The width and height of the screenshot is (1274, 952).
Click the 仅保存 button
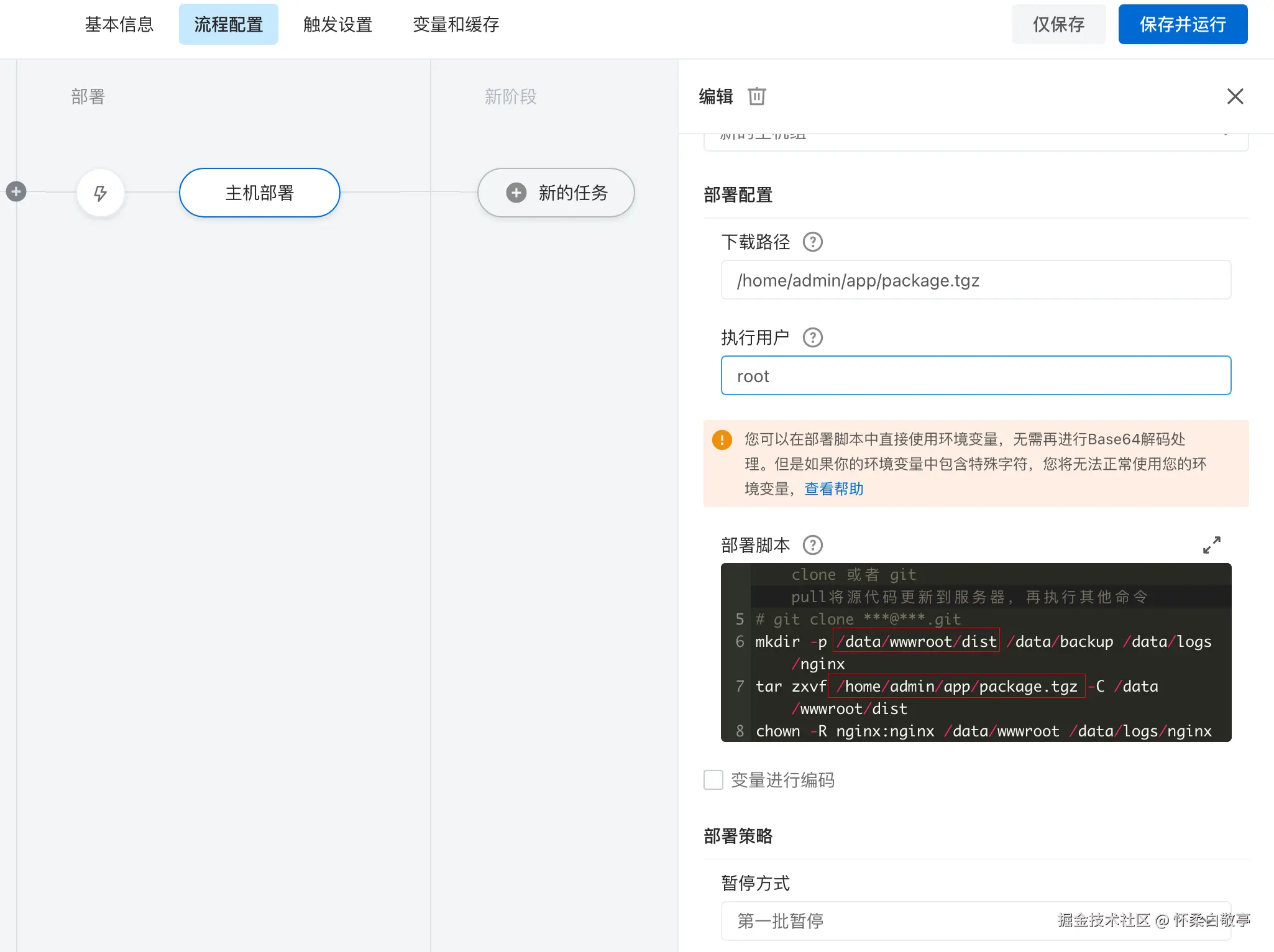coord(1058,24)
